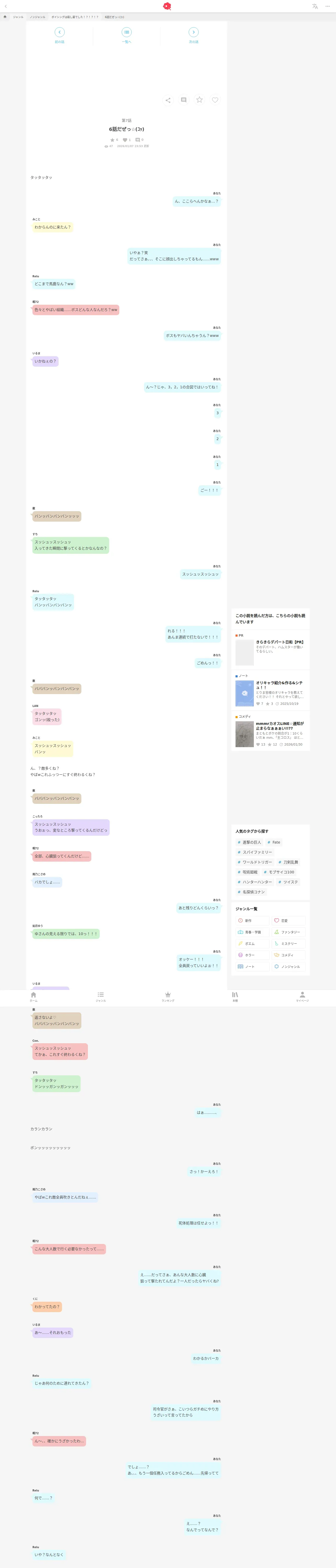Open the ノート genre in genre list
This screenshot has width=336, height=1568.
click(253, 967)
